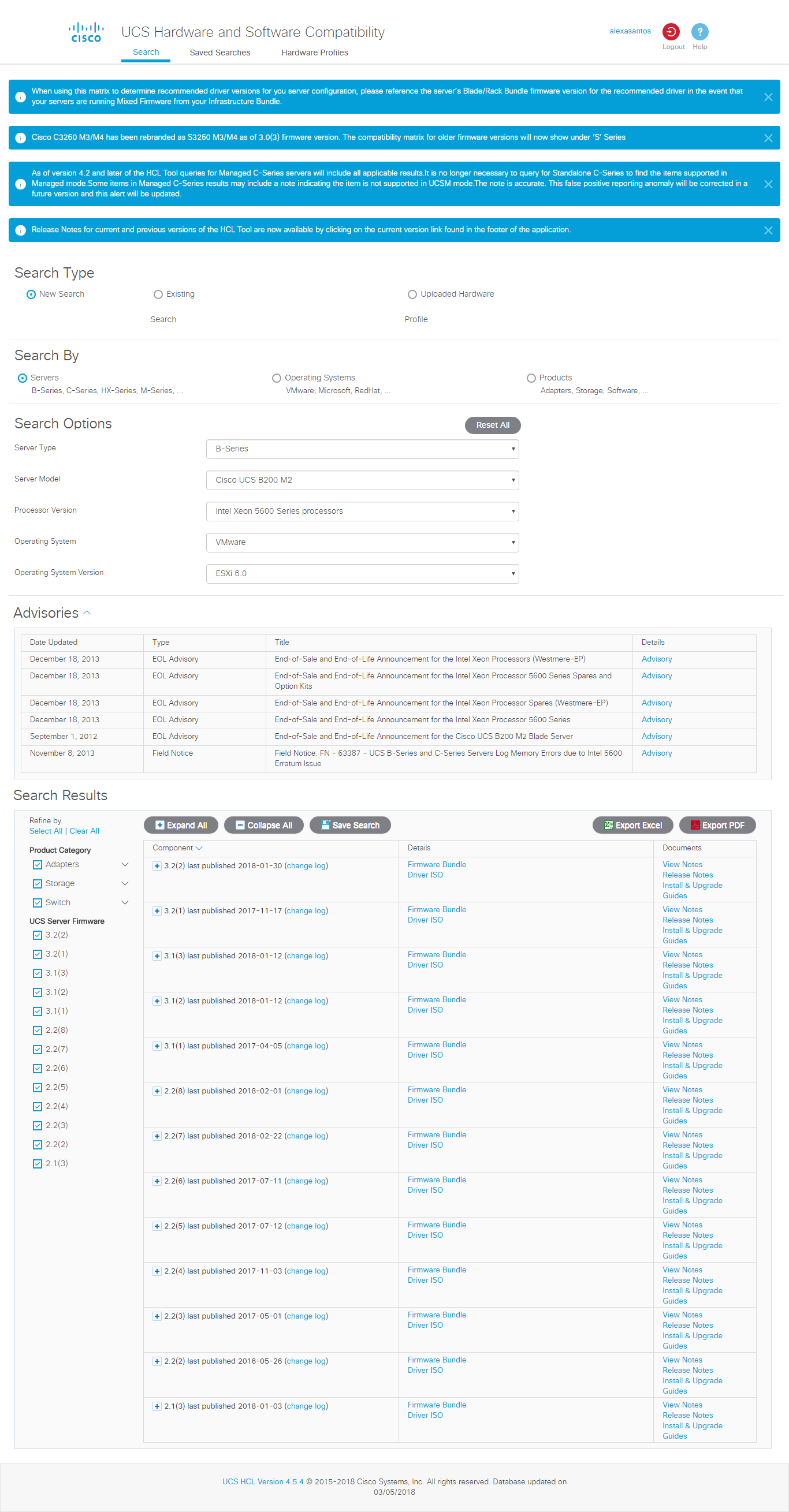
Task: Click the Reset All button
Action: (493, 425)
